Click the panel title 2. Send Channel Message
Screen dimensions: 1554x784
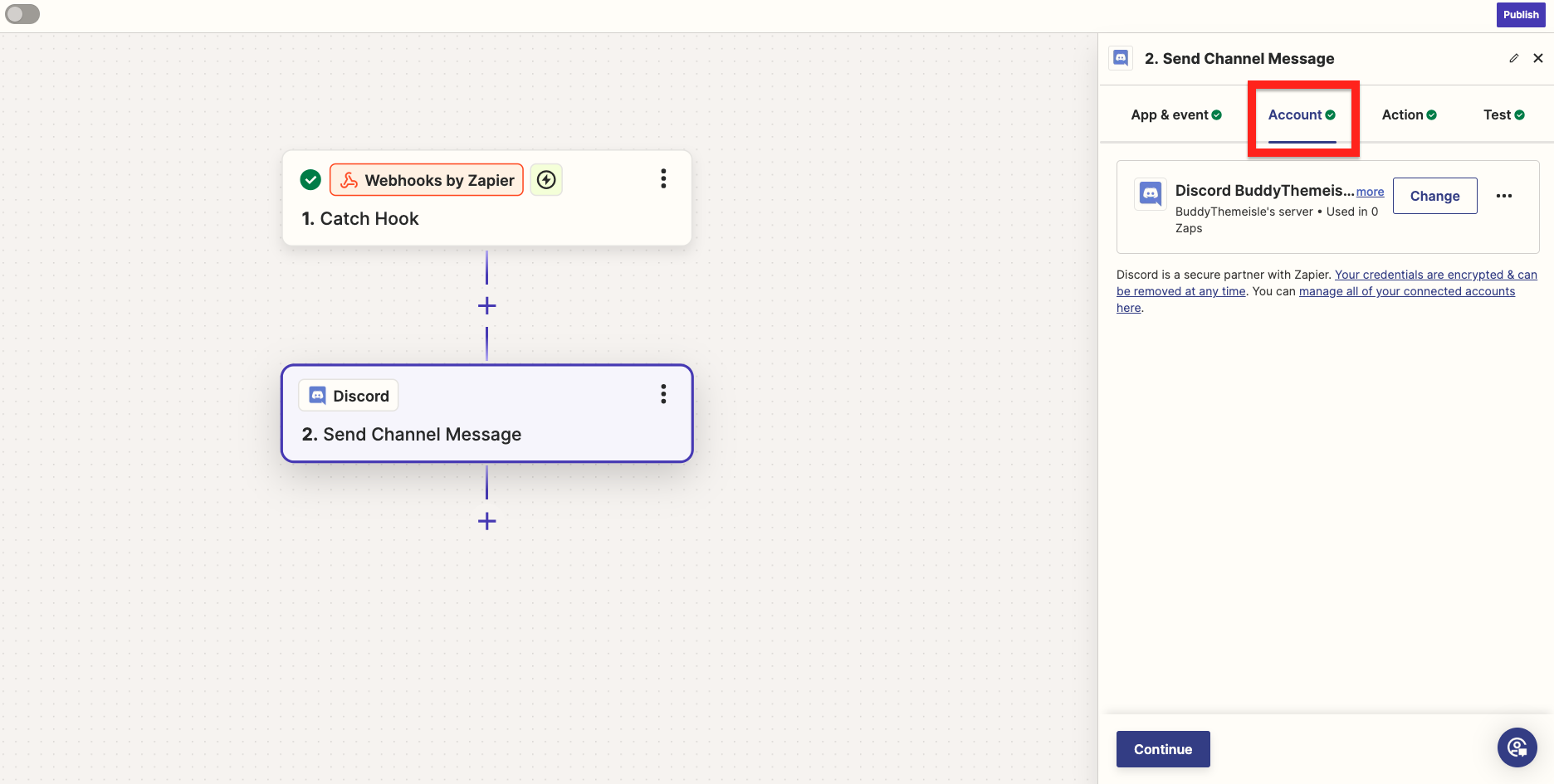pos(1239,58)
